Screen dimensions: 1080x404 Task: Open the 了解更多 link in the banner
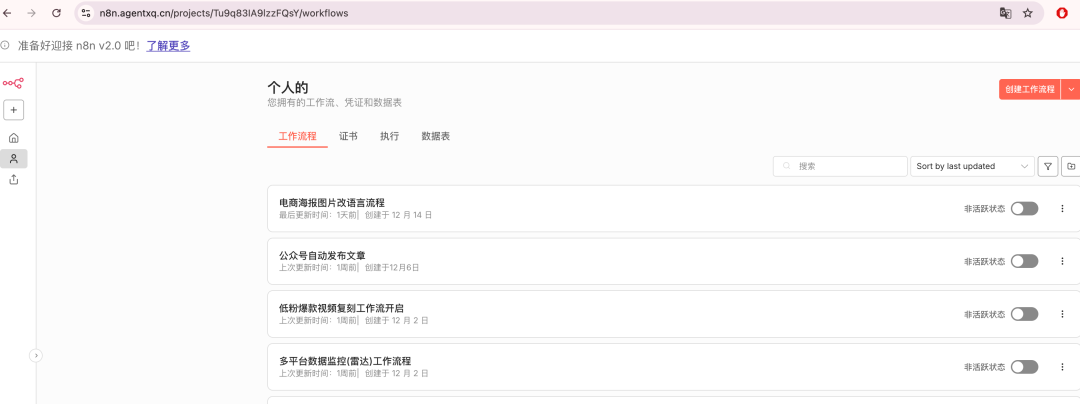pyautogui.click(x=168, y=46)
